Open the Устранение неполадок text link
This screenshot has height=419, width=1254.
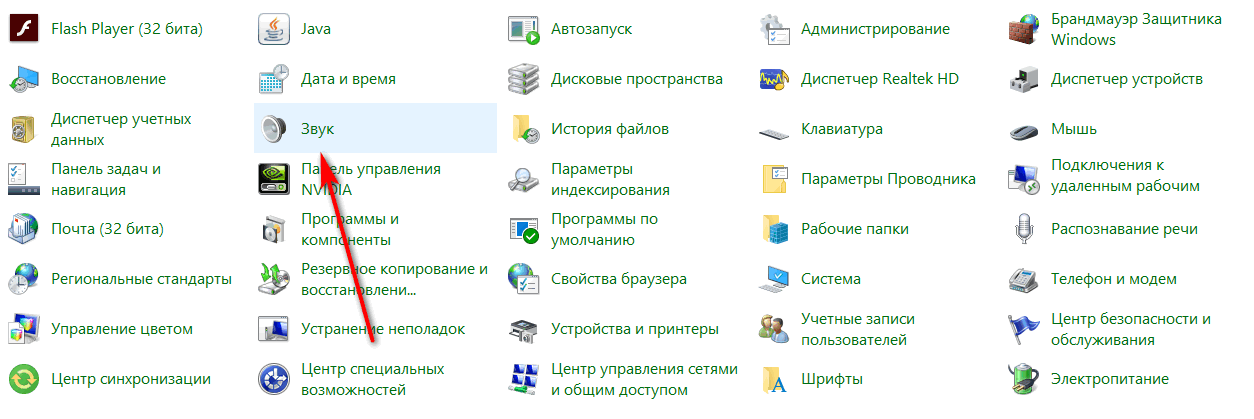[383, 329]
